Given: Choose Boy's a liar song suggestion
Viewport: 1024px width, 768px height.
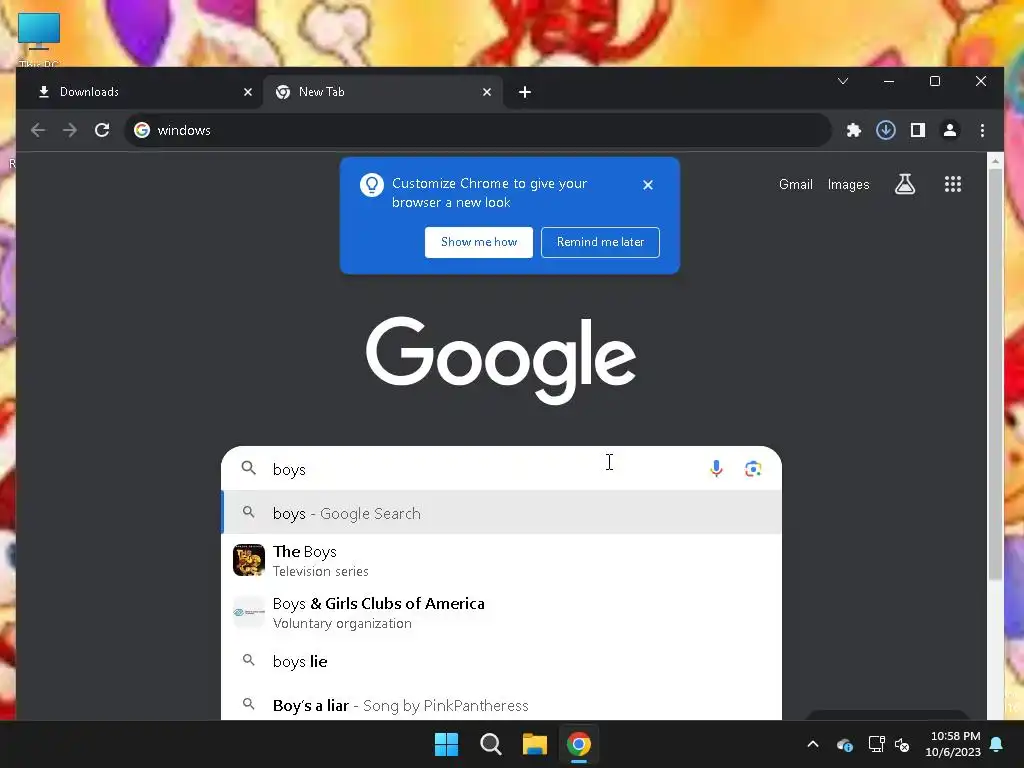Looking at the screenshot, I should coord(501,705).
